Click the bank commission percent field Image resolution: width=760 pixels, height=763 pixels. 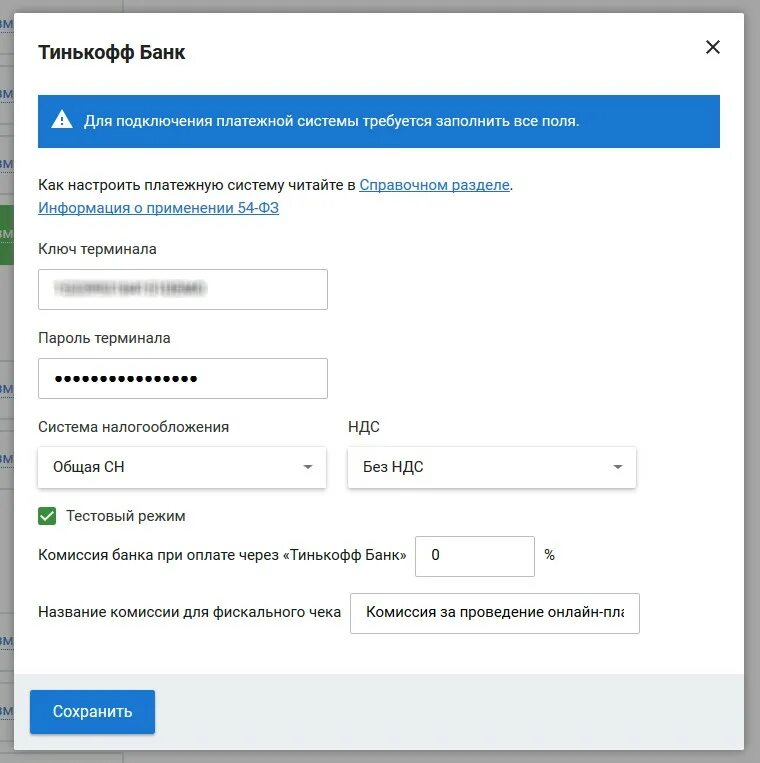click(475, 556)
